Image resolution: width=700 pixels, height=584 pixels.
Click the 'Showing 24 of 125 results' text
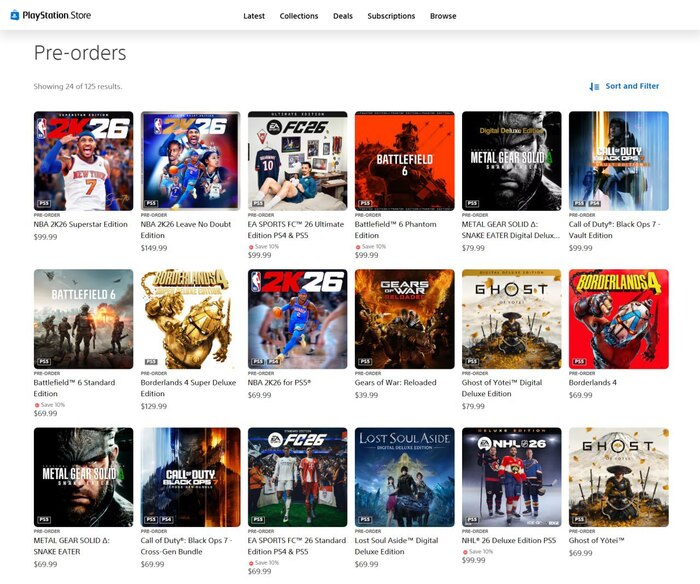pyautogui.click(x=78, y=86)
